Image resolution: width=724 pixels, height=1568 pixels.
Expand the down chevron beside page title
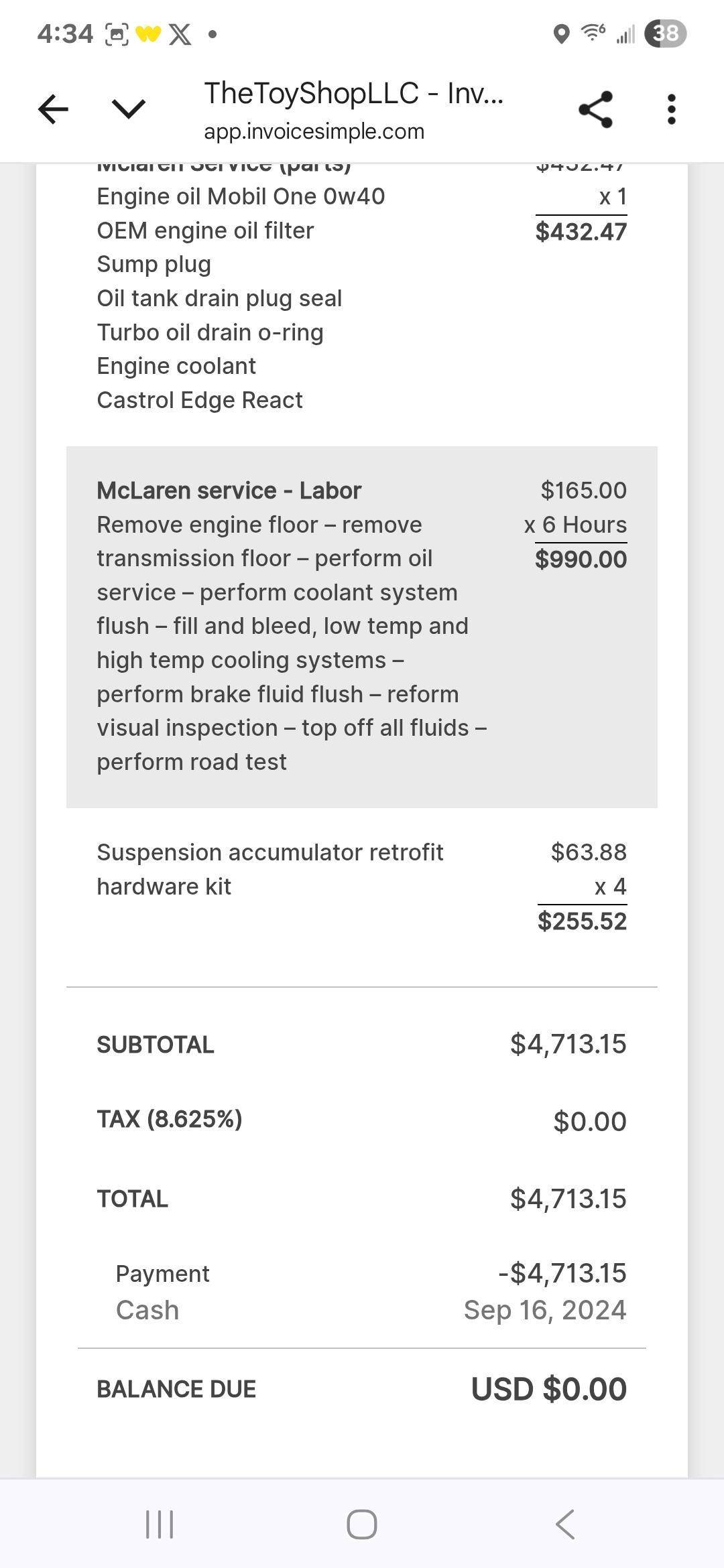coord(128,109)
